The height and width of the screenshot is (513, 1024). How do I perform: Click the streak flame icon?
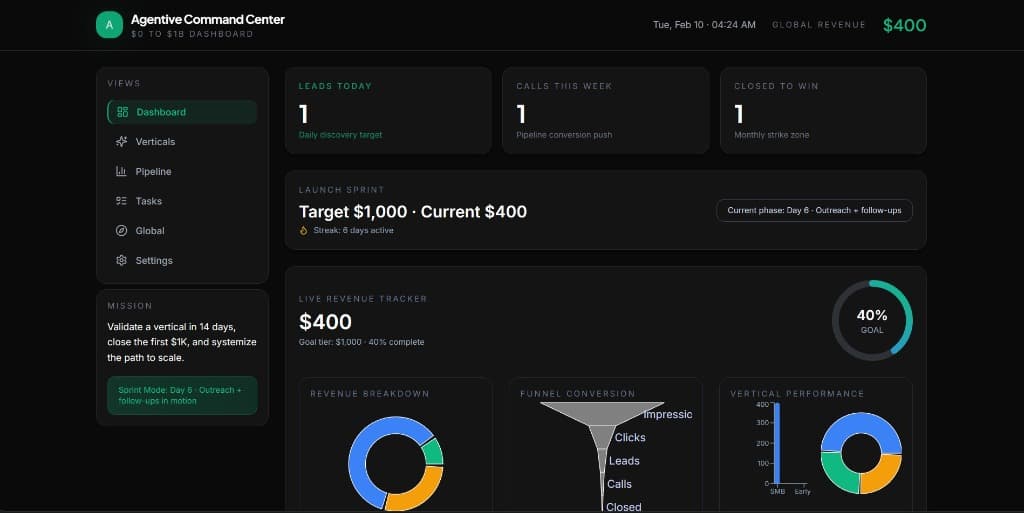(304, 230)
